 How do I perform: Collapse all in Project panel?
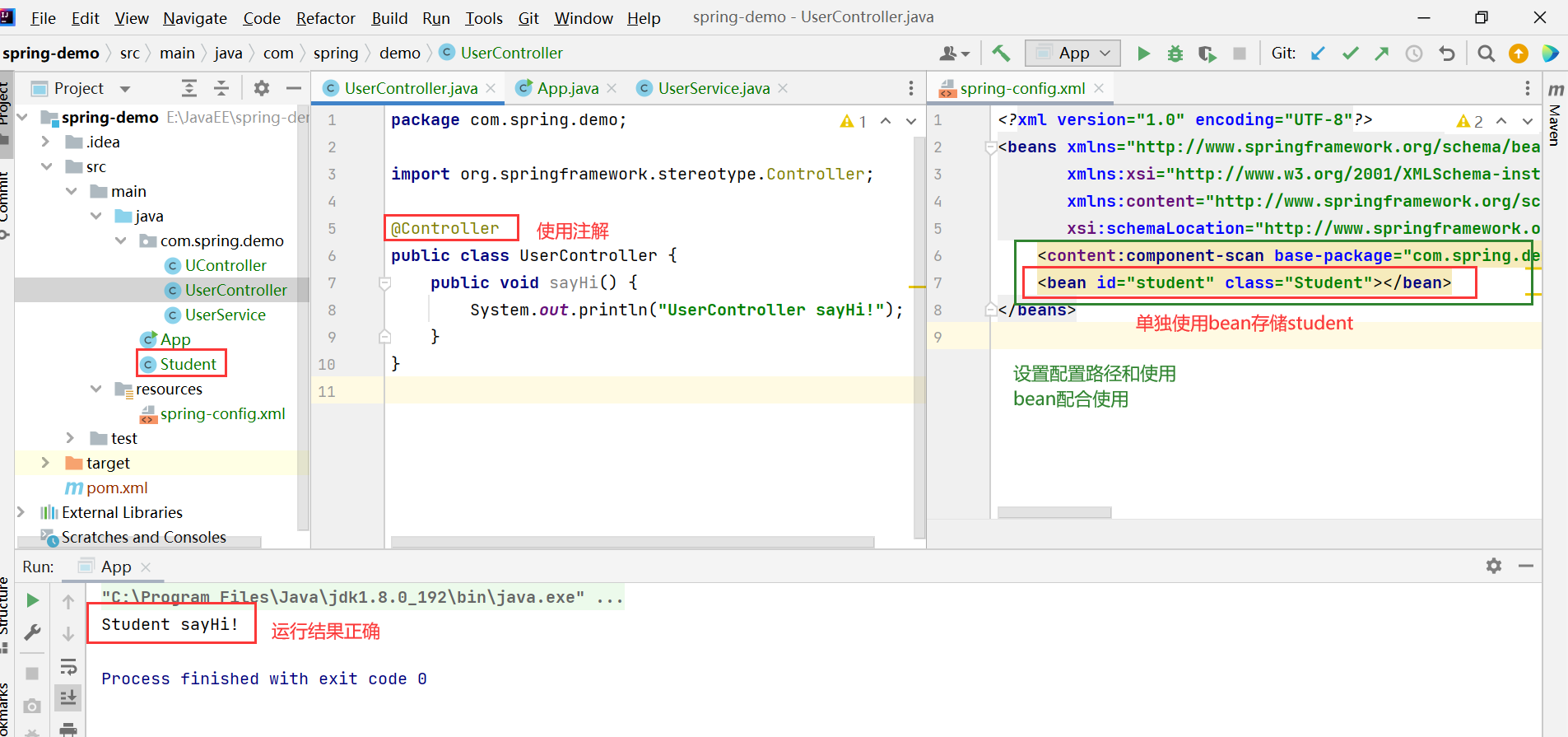point(221,88)
